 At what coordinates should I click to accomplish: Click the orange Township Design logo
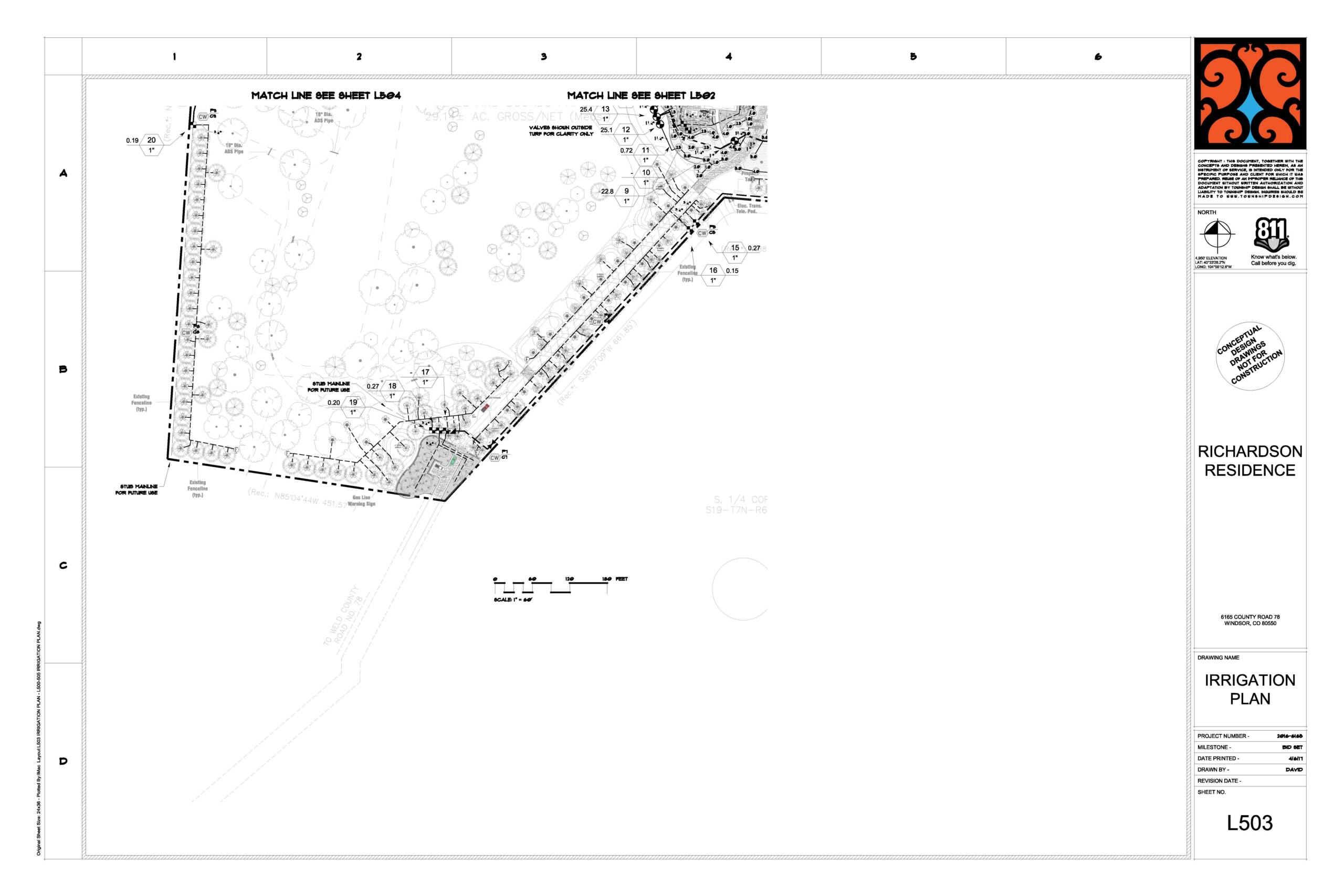click(1249, 93)
